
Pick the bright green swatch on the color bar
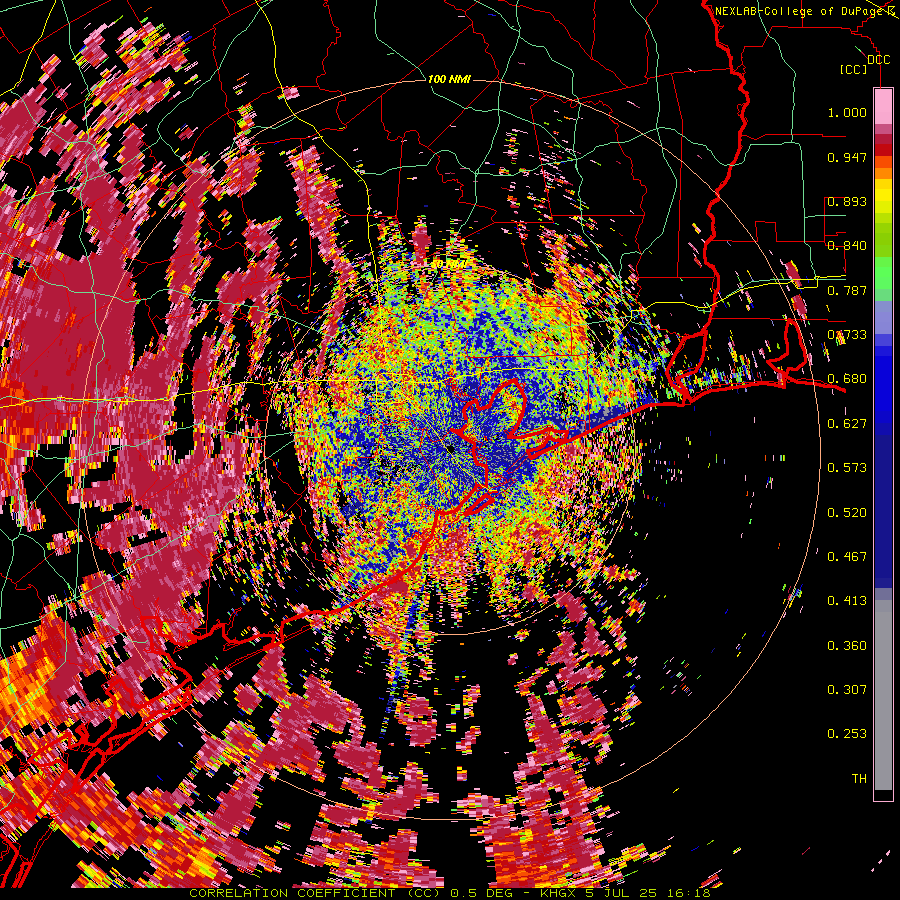(x=883, y=273)
